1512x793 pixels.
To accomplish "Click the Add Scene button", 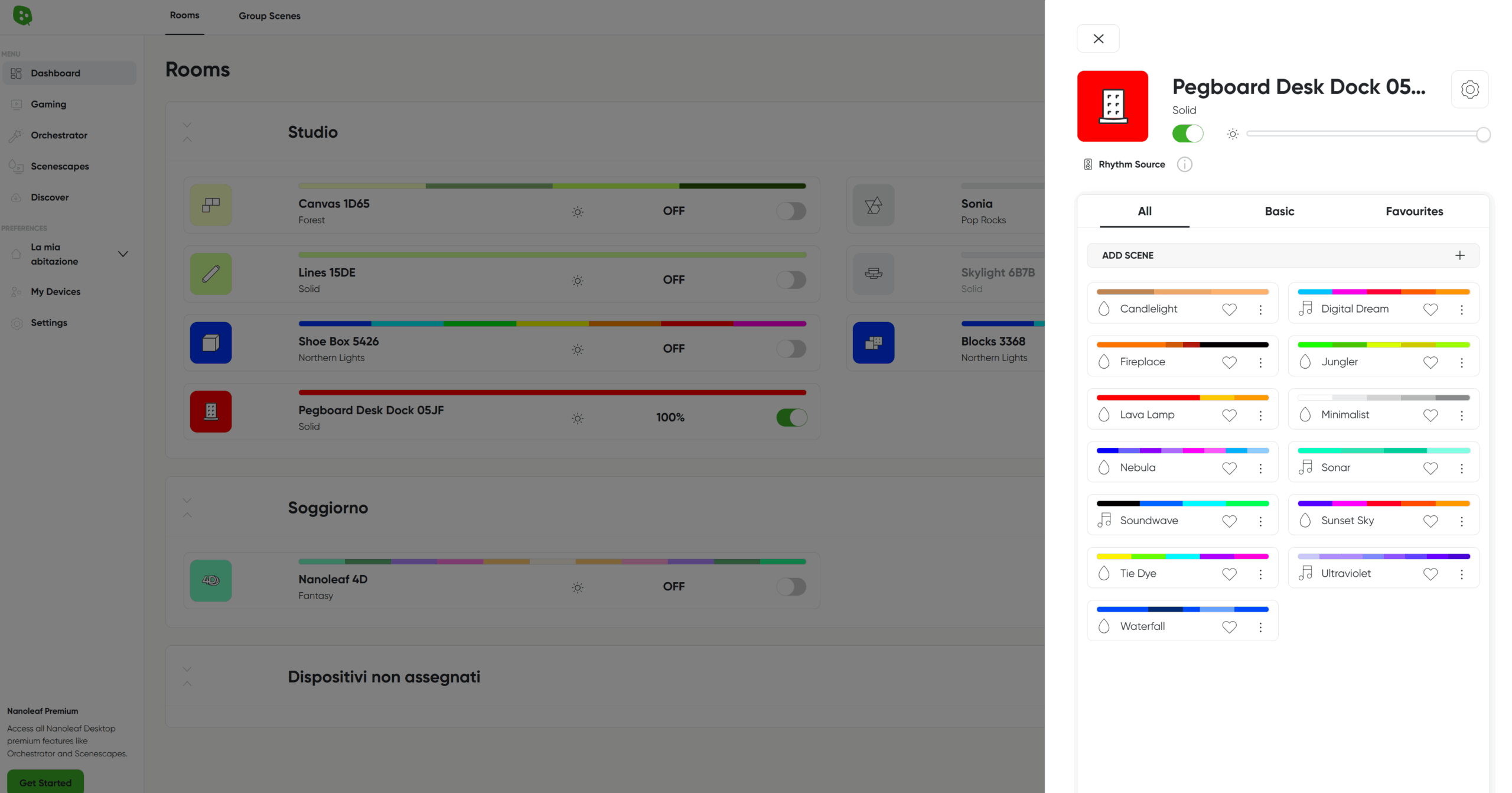I will pyautogui.click(x=1283, y=255).
